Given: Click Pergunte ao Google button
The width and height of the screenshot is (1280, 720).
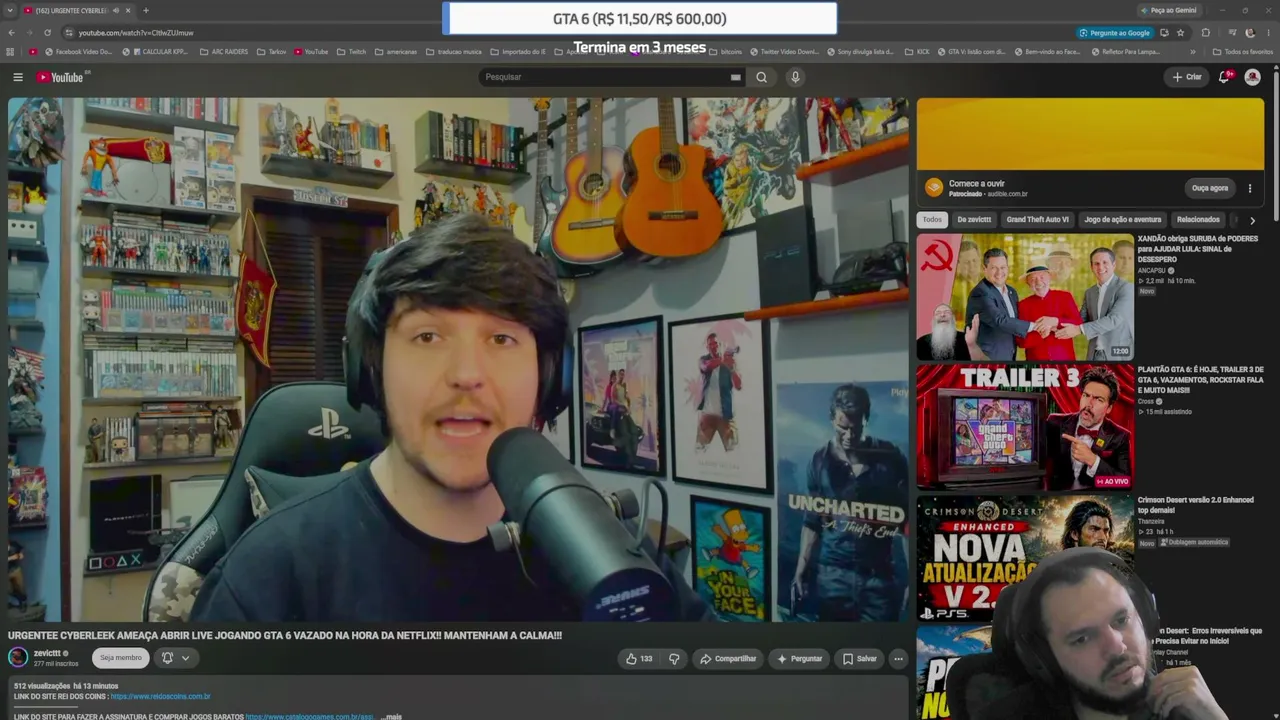Looking at the screenshot, I should (x=1114, y=33).
